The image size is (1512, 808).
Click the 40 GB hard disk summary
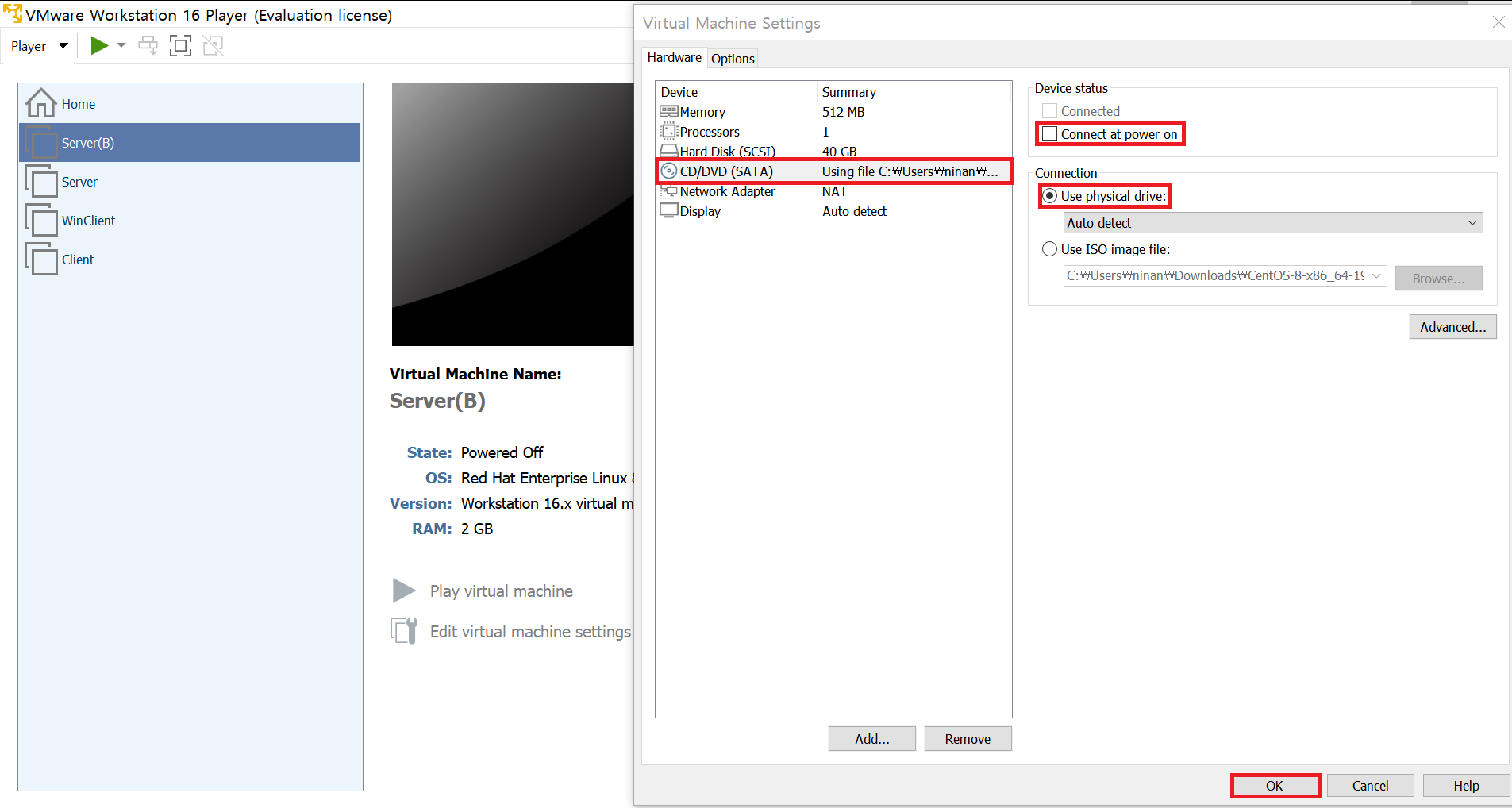pos(839,152)
